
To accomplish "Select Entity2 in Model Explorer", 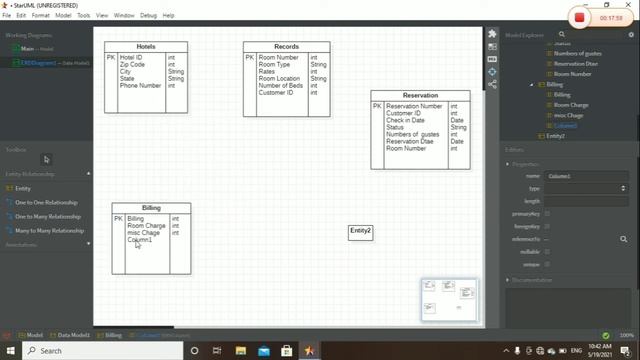I will click(x=556, y=136).
